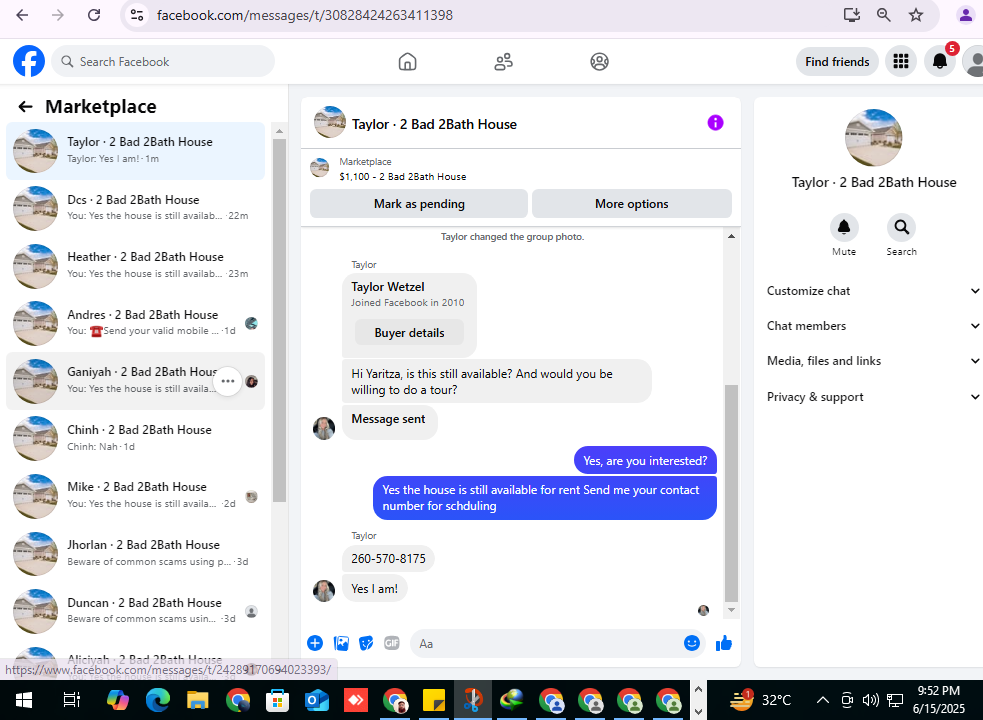Open the emoji picker smiley icon
Screen dimensions: 983x720
tap(691, 643)
